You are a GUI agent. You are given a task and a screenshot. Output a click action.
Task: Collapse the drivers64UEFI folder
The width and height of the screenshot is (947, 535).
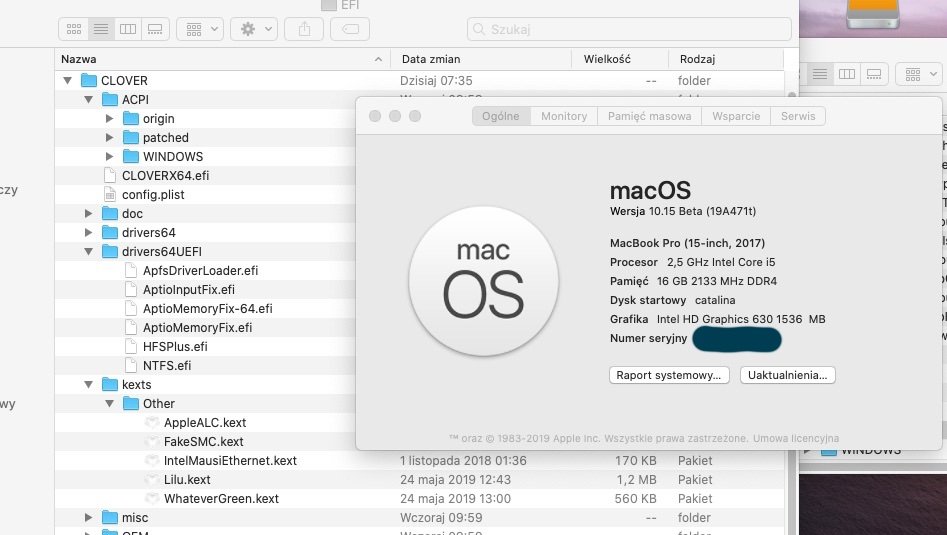[x=89, y=252]
